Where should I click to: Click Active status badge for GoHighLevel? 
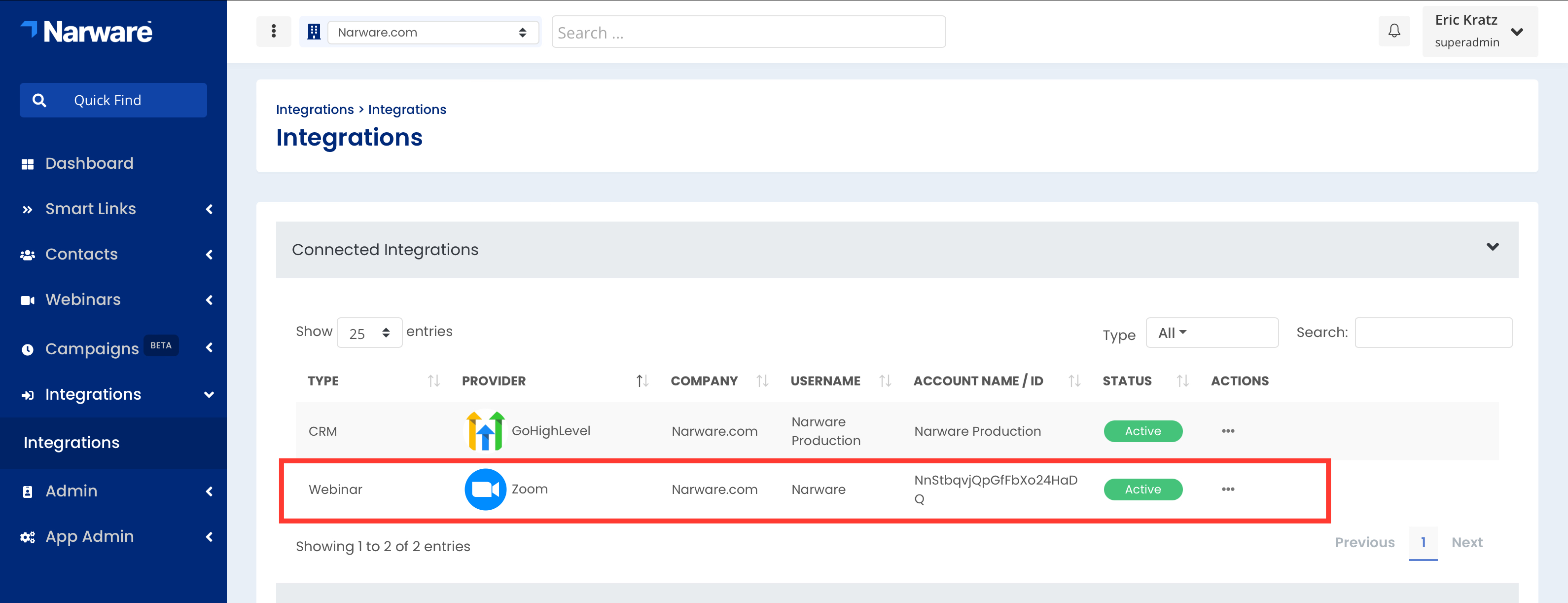(x=1142, y=431)
